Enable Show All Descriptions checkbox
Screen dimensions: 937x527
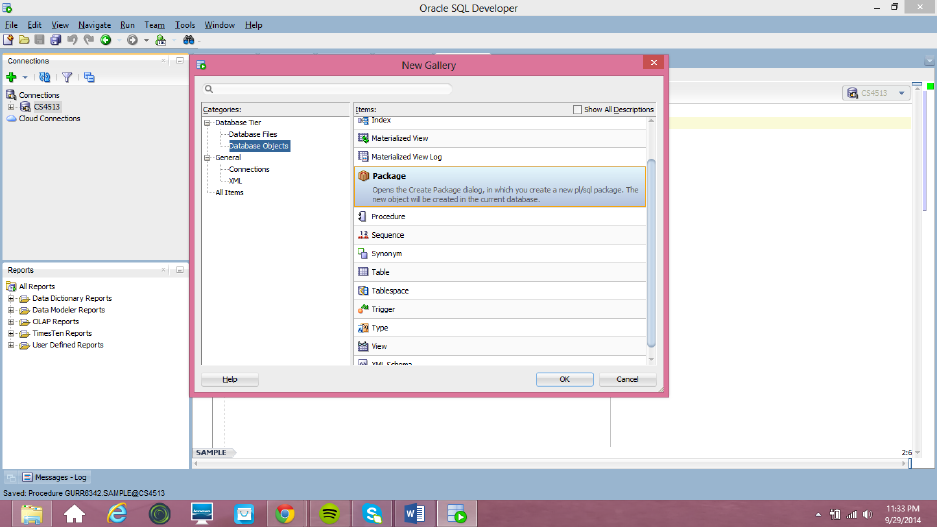[x=577, y=109]
